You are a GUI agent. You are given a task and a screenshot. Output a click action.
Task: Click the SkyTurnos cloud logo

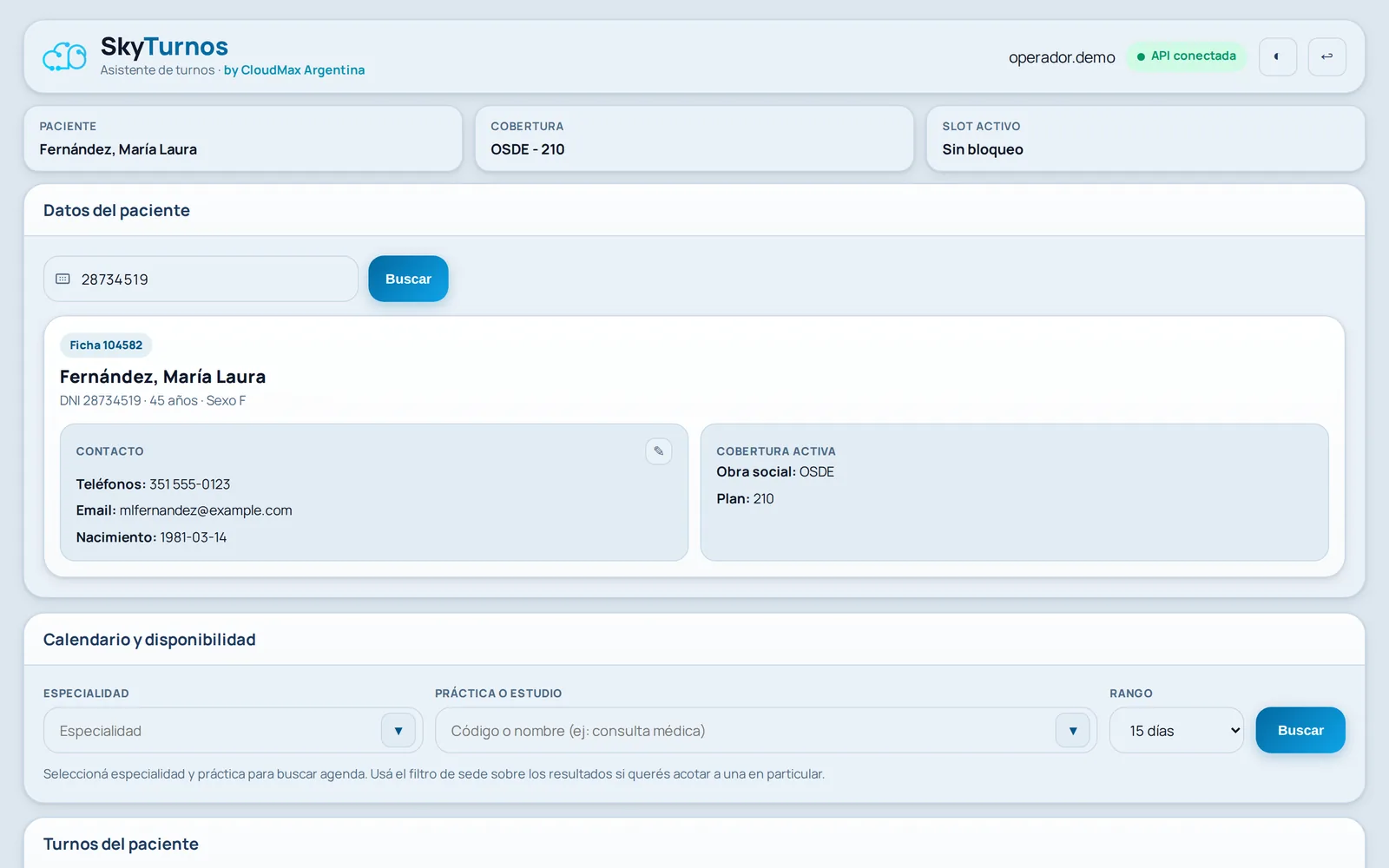(65, 56)
